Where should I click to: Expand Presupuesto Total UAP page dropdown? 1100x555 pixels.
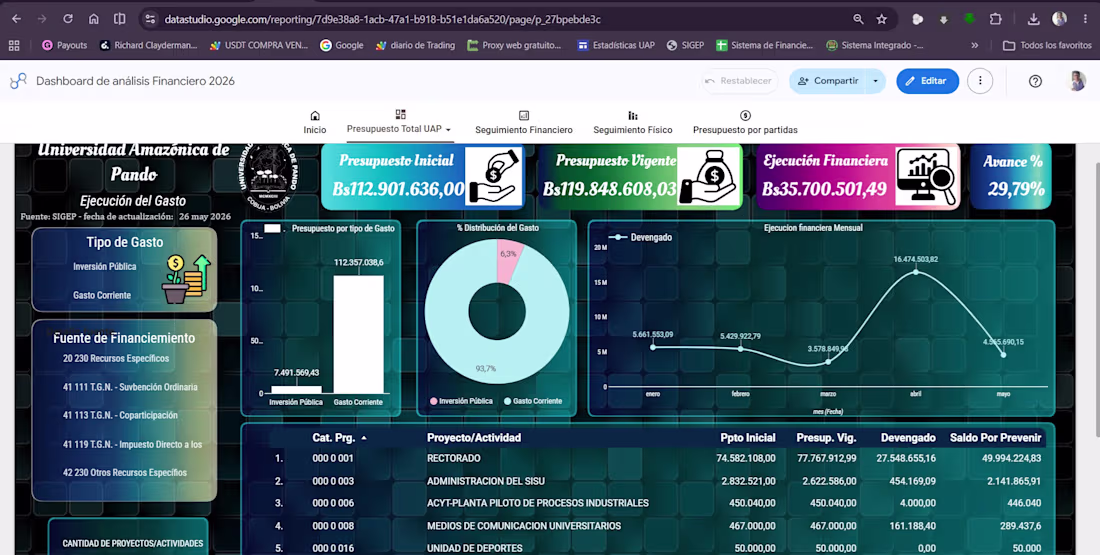448,130
